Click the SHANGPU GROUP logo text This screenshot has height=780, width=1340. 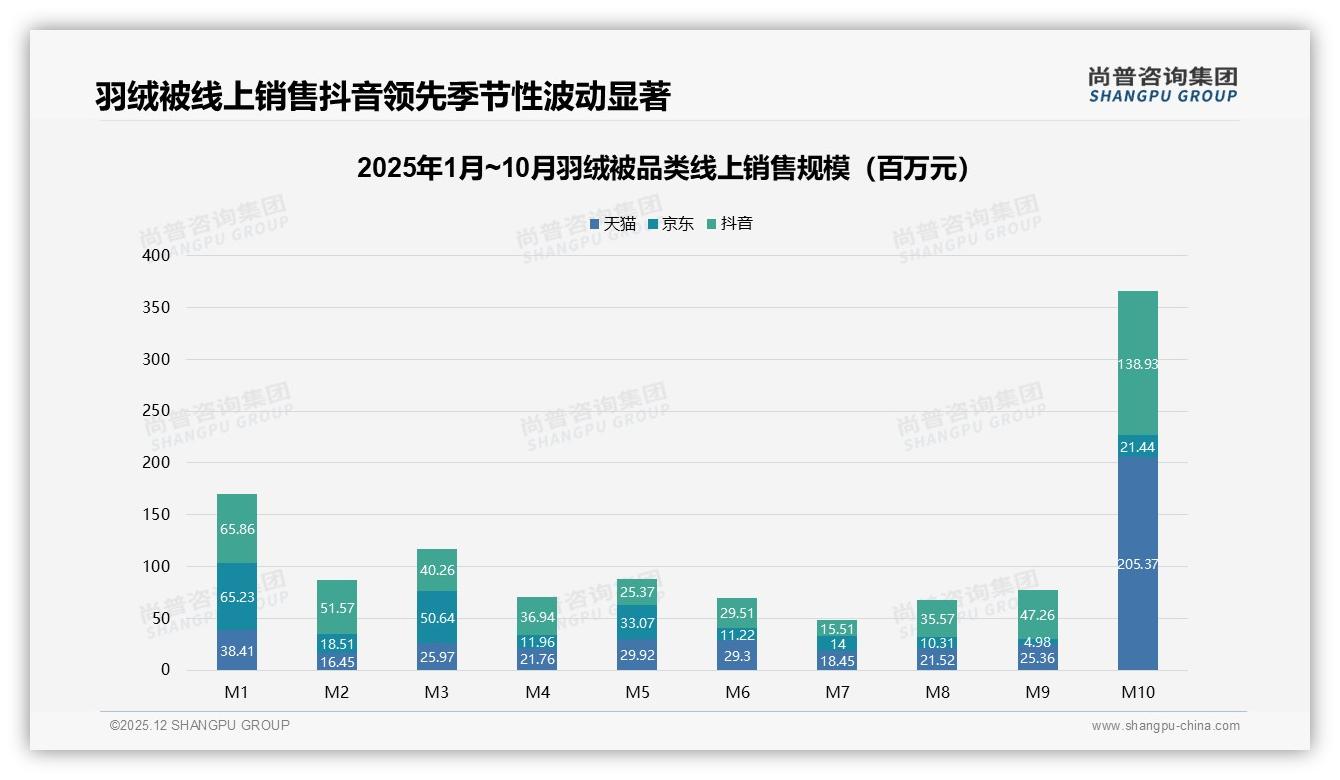coord(1166,98)
